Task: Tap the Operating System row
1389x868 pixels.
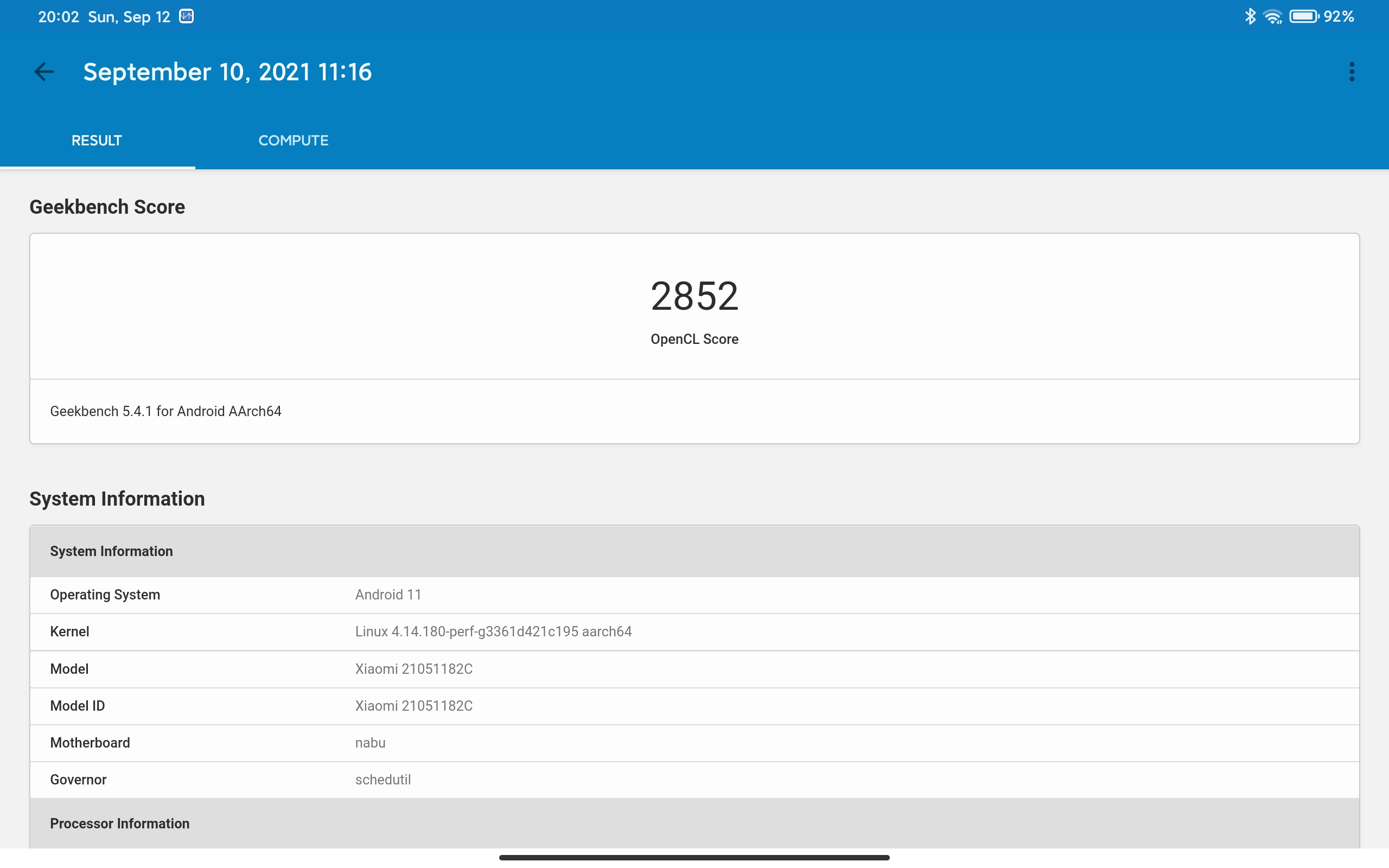Action: (694, 595)
